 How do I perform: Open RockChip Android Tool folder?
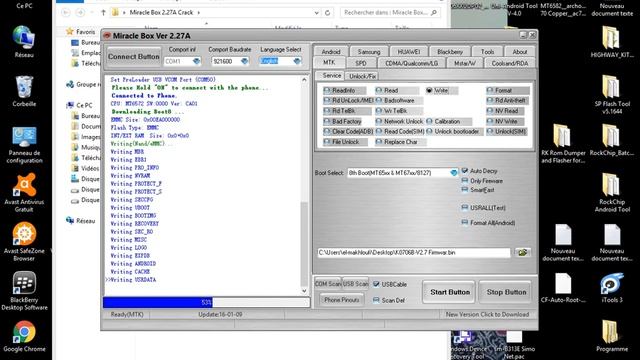tap(611, 193)
